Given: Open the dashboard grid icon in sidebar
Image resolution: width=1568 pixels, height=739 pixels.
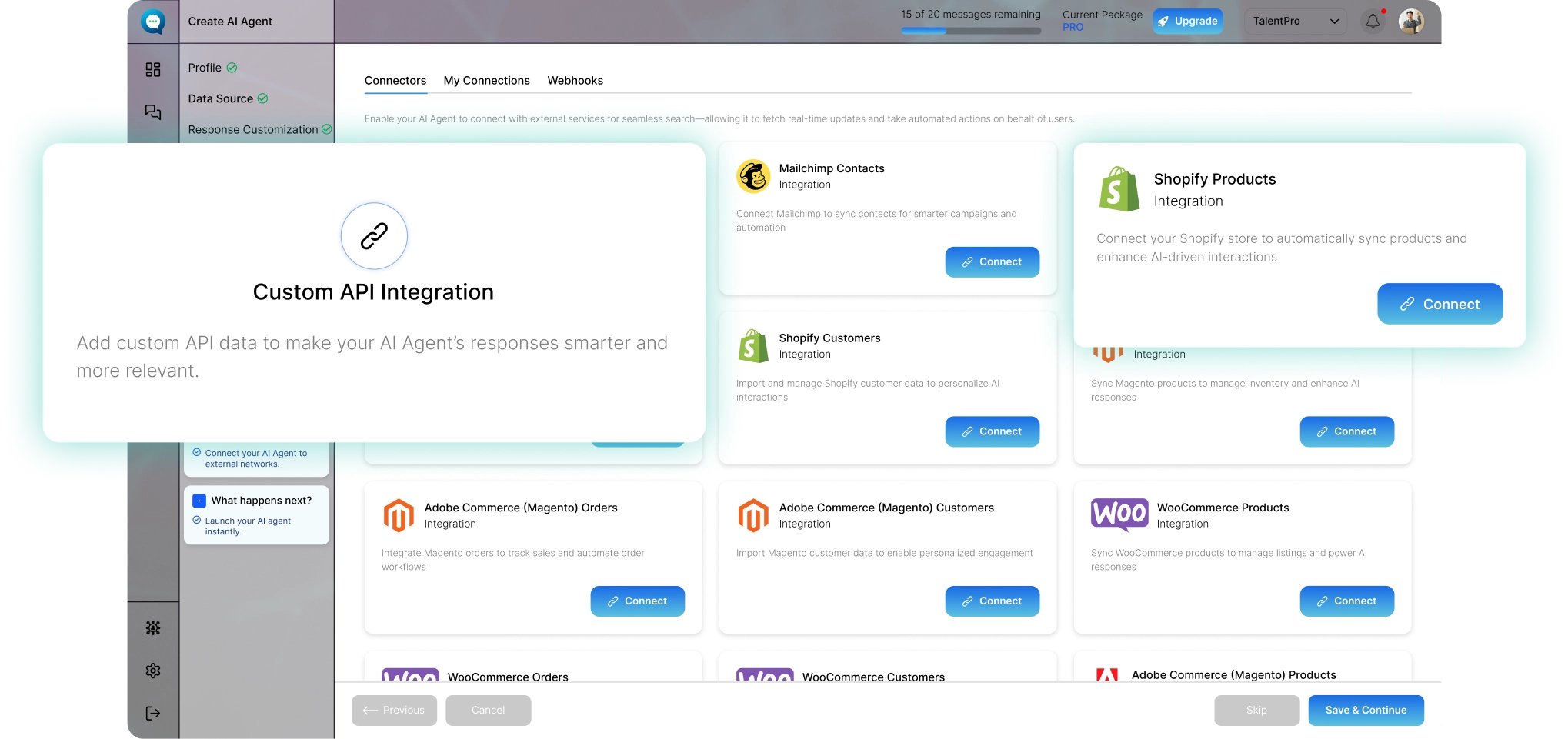Looking at the screenshot, I should point(153,70).
